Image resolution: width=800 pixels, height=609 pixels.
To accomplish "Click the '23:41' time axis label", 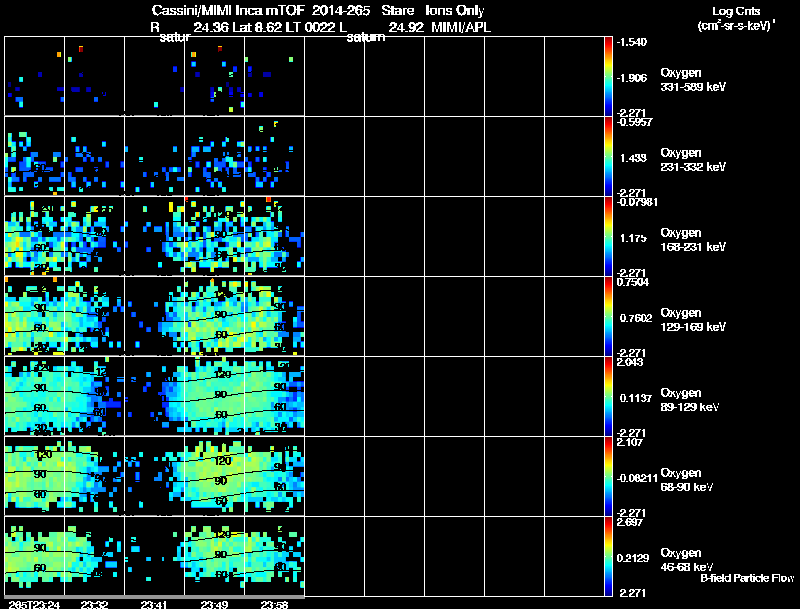I will point(154,604).
